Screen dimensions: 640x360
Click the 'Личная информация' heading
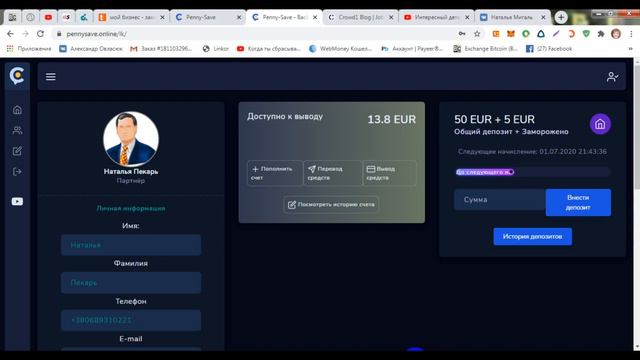coord(131,208)
